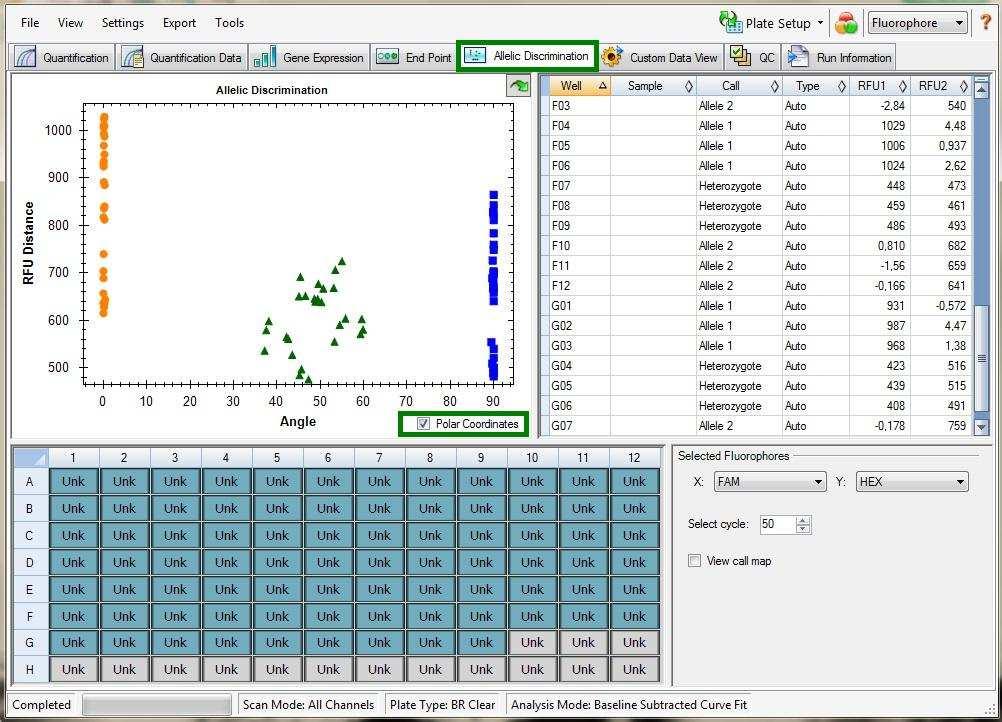Click the Analysis Mode status bar entry

(629, 705)
